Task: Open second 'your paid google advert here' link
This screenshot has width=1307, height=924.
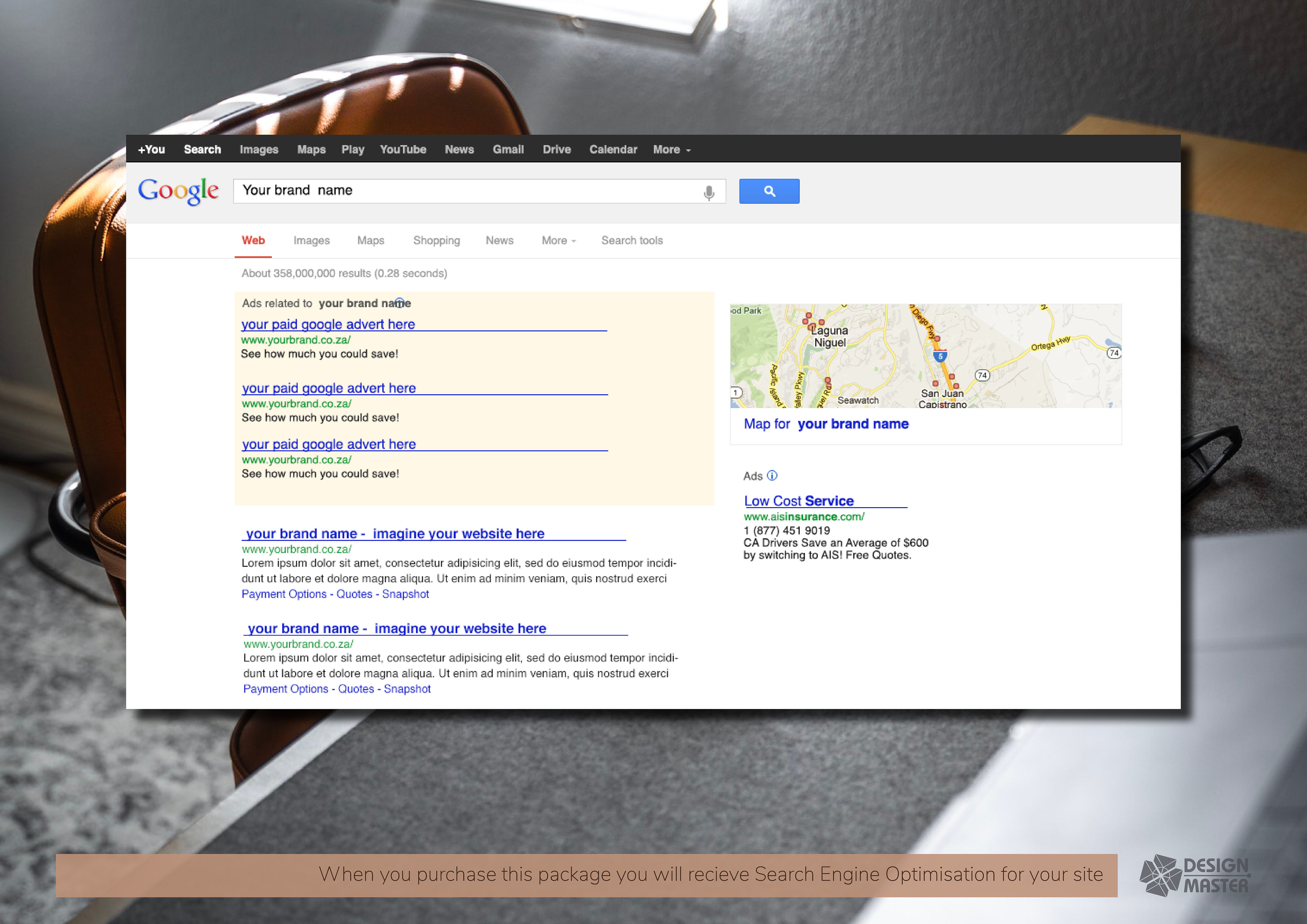Action: click(x=329, y=388)
